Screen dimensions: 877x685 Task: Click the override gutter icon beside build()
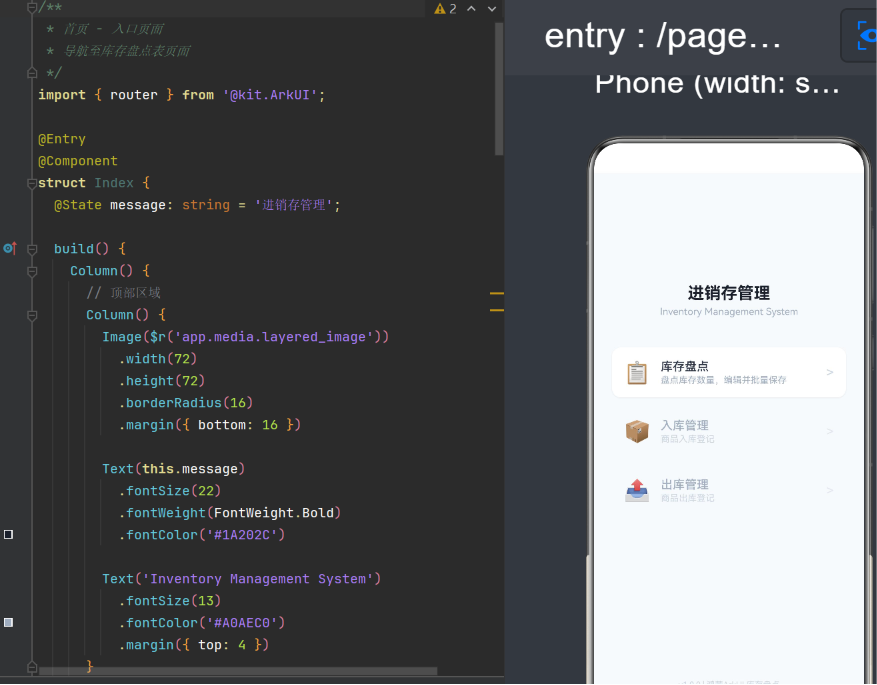click(x=10, y=248)
